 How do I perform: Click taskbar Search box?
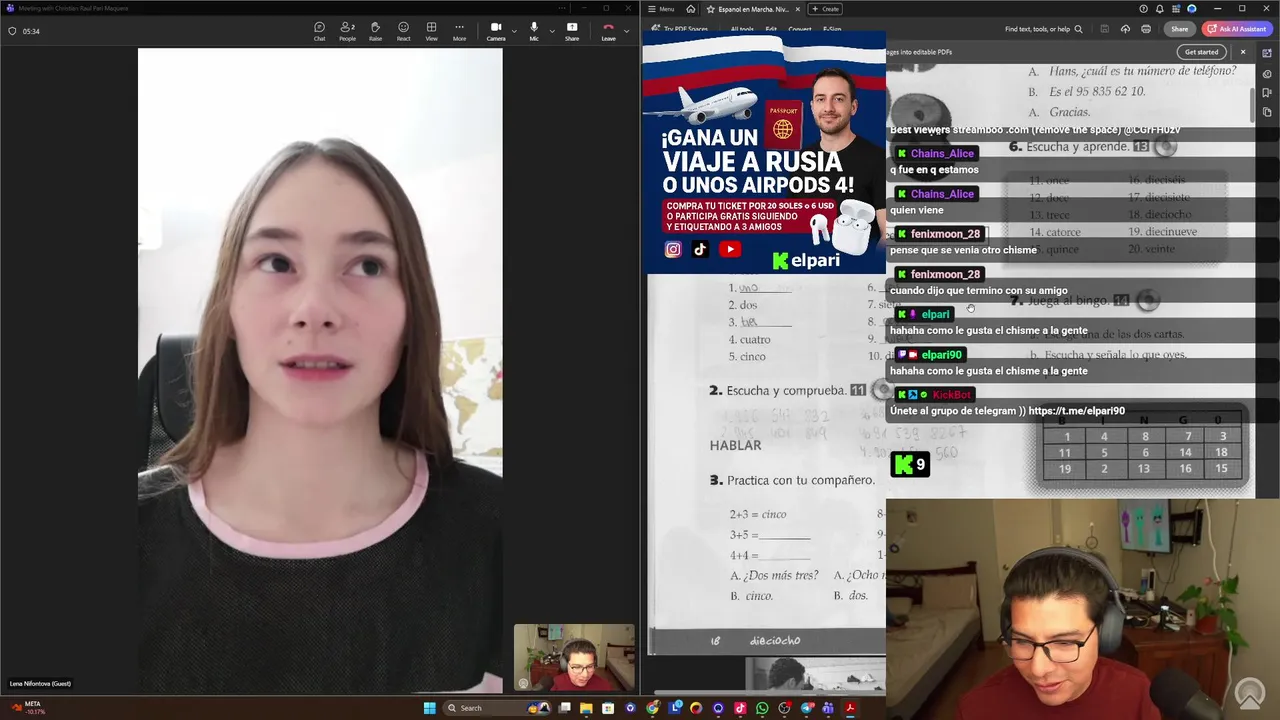click(497, 708)
